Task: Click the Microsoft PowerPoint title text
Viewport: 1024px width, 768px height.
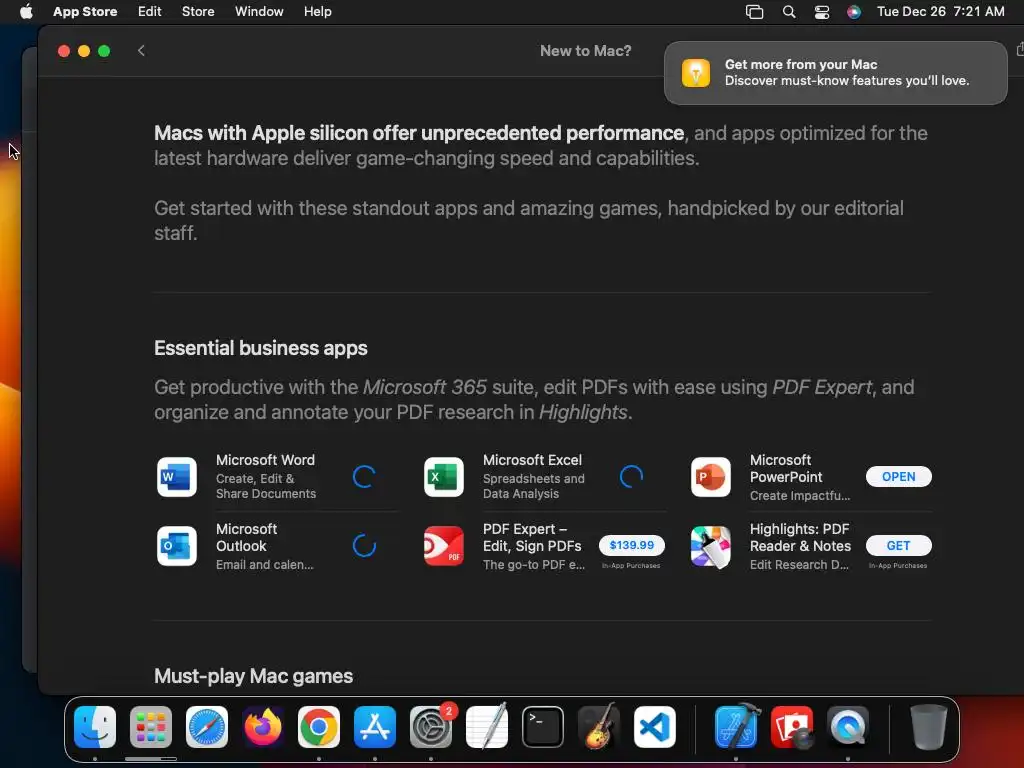Action: tap(786, 468)
